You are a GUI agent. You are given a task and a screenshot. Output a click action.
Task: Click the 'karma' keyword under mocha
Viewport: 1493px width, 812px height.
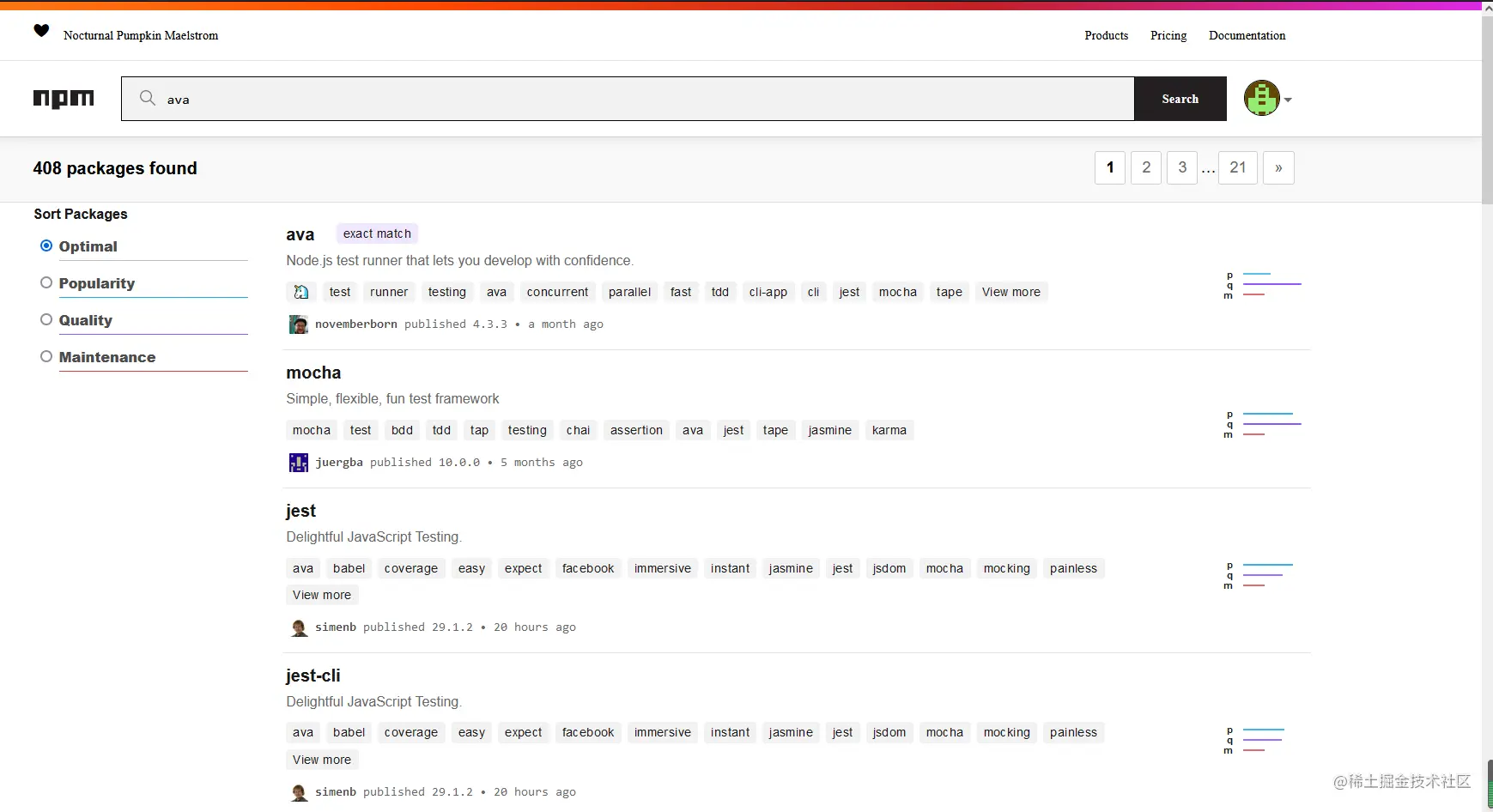889,430
